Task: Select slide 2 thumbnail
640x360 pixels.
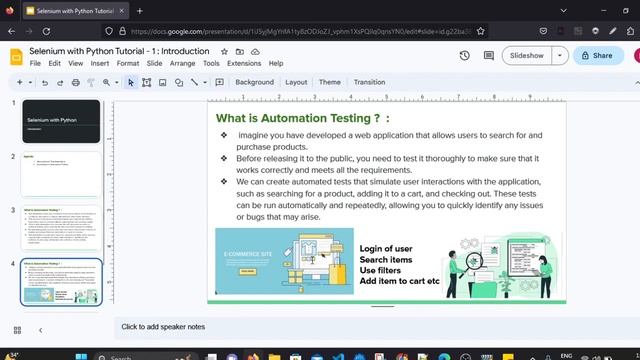Action: [61, 175]
